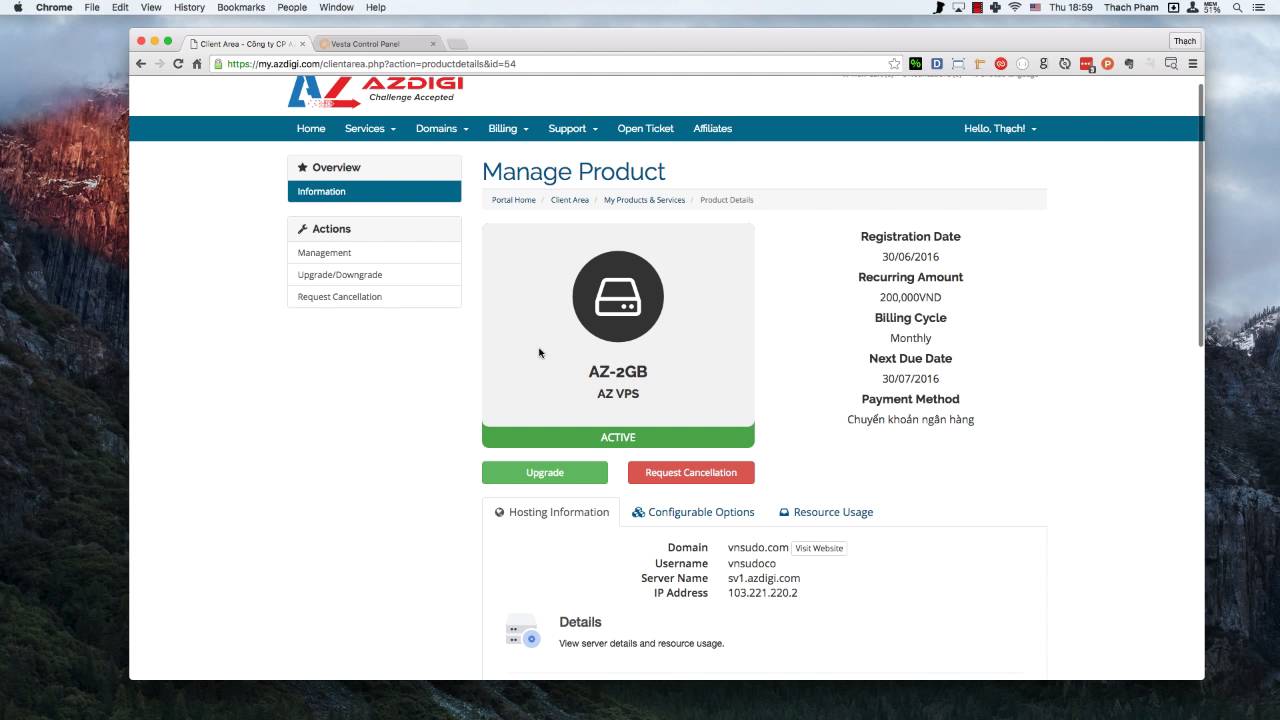Click the red Request Cancellation button
The image size is (1280, 720).
coord(691,472)
